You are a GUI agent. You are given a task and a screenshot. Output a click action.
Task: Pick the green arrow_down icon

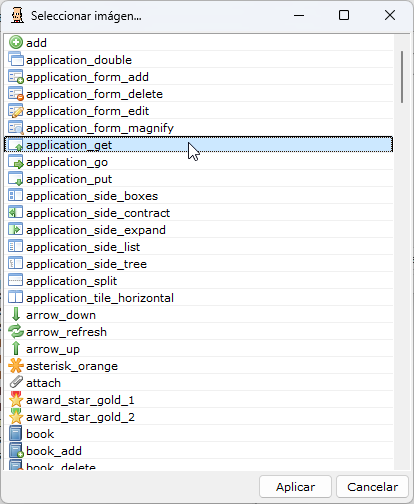pyautogui.click(x=16, y=315)
